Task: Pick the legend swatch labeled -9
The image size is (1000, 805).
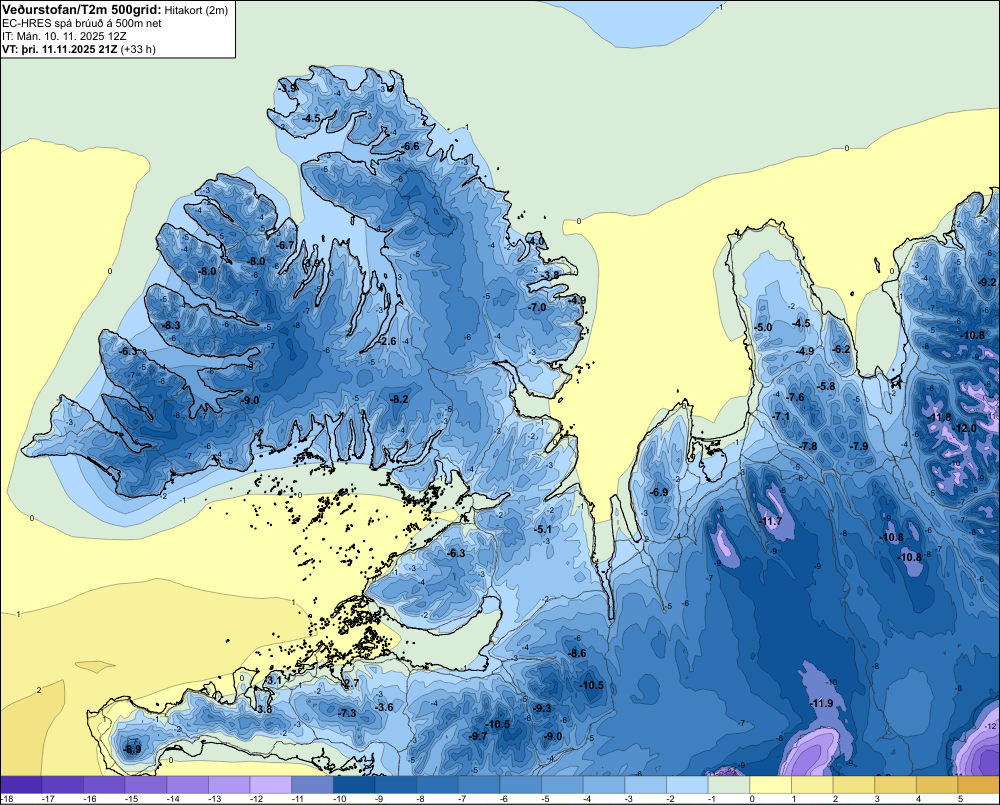Action: click(396, 785)
